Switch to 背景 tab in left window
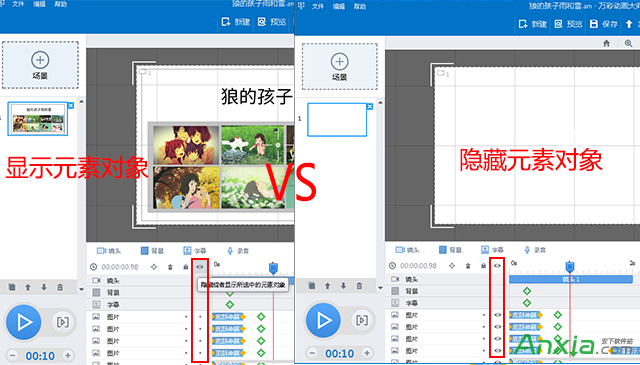The height and width of the screenshot is (365, 640). pyautogui.click(x=152, y=251)
